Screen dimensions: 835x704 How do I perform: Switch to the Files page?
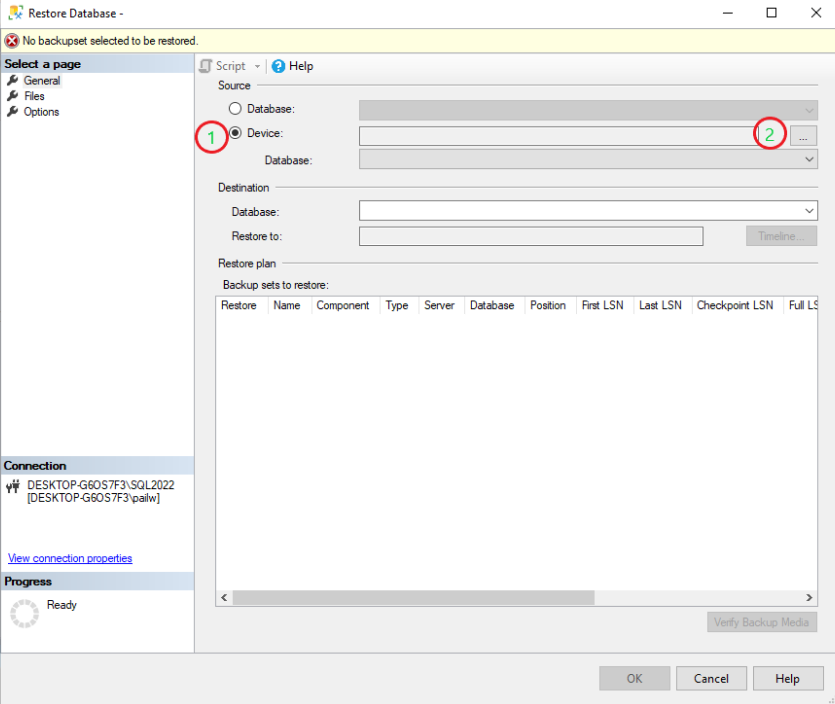pyautogui.click(x=34, y=96)
